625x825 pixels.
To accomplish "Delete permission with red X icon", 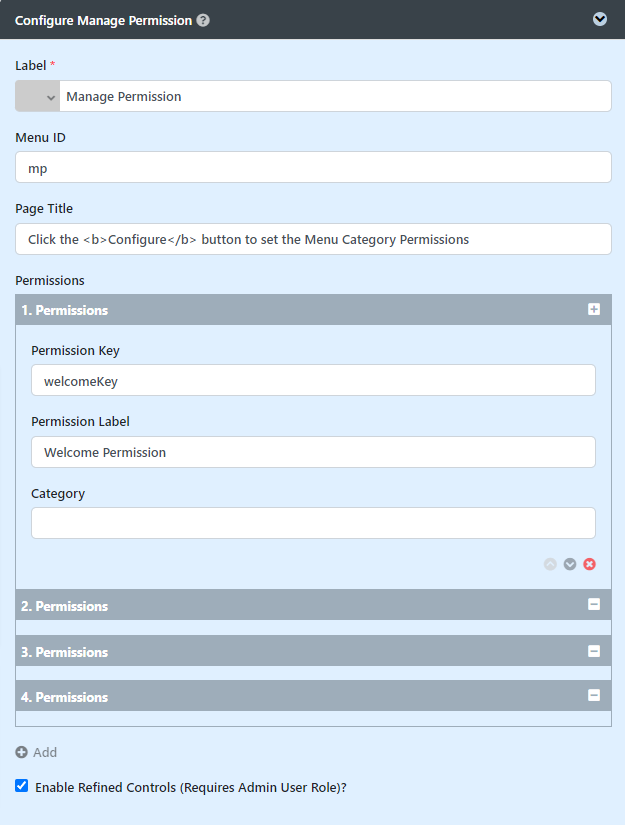I will [x=590, y=564].
